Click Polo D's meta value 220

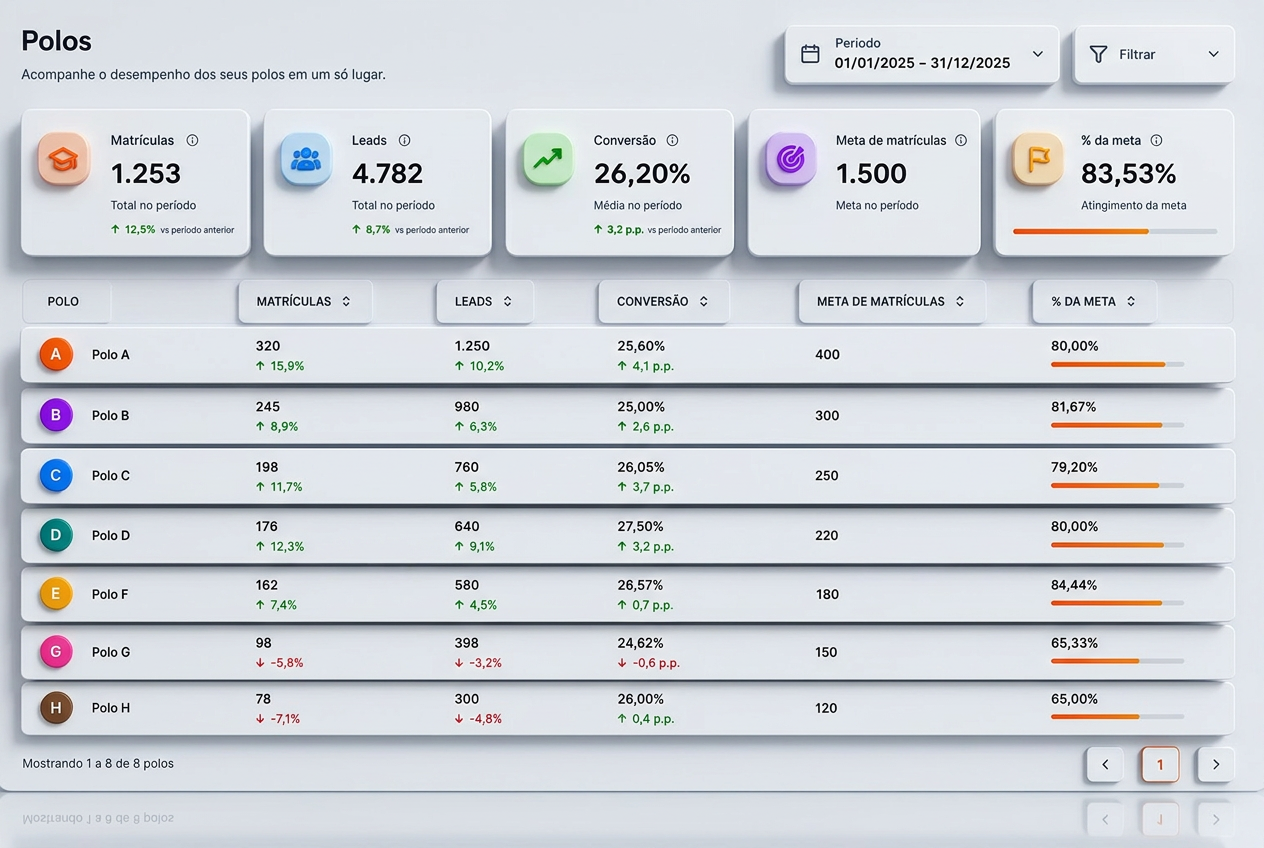tap(827, 535)
